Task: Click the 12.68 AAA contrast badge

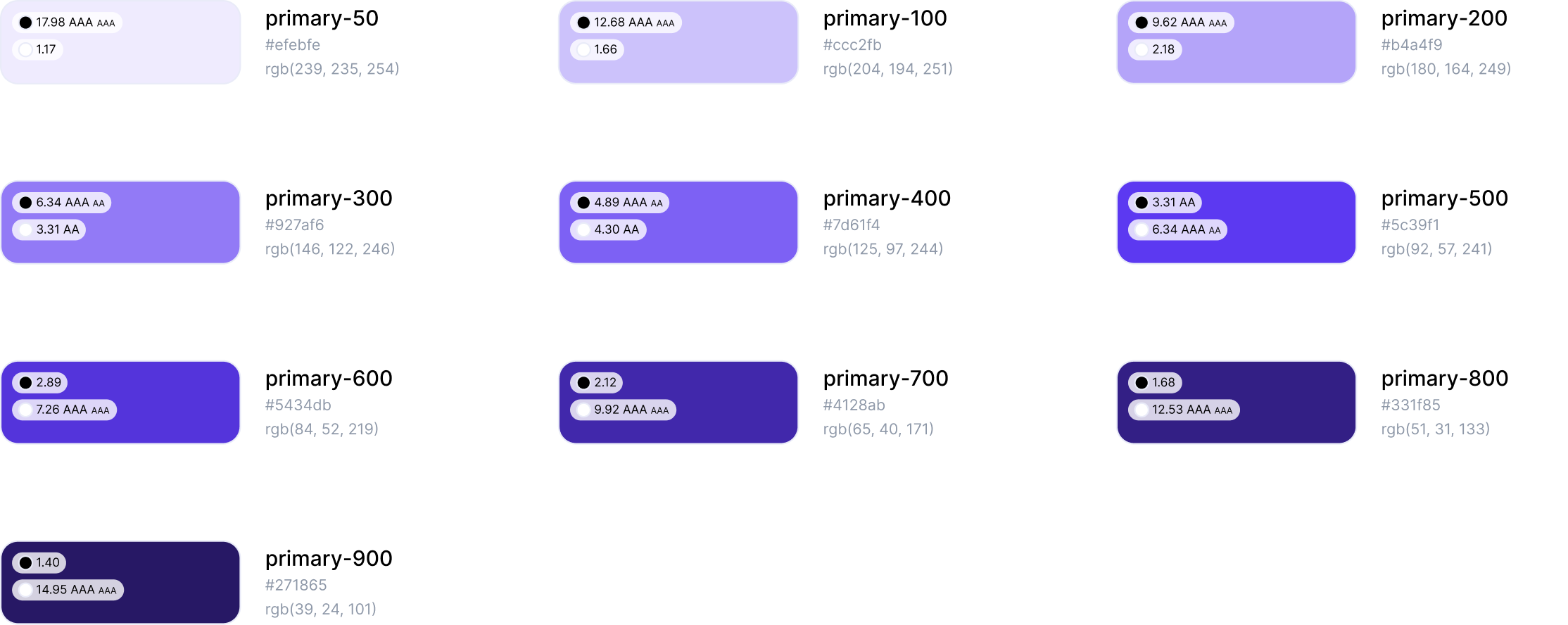Action: (626, 23)
